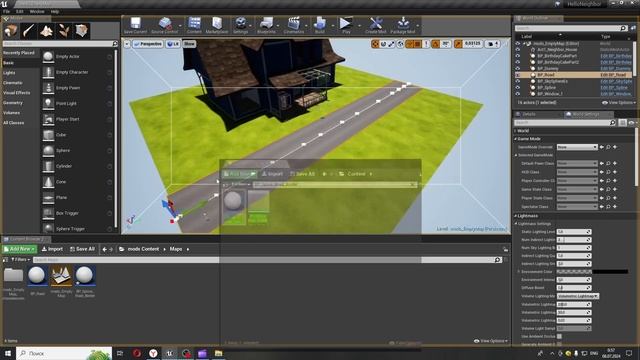
Task: Open the Windows Start menu
Action: point(8,353)
